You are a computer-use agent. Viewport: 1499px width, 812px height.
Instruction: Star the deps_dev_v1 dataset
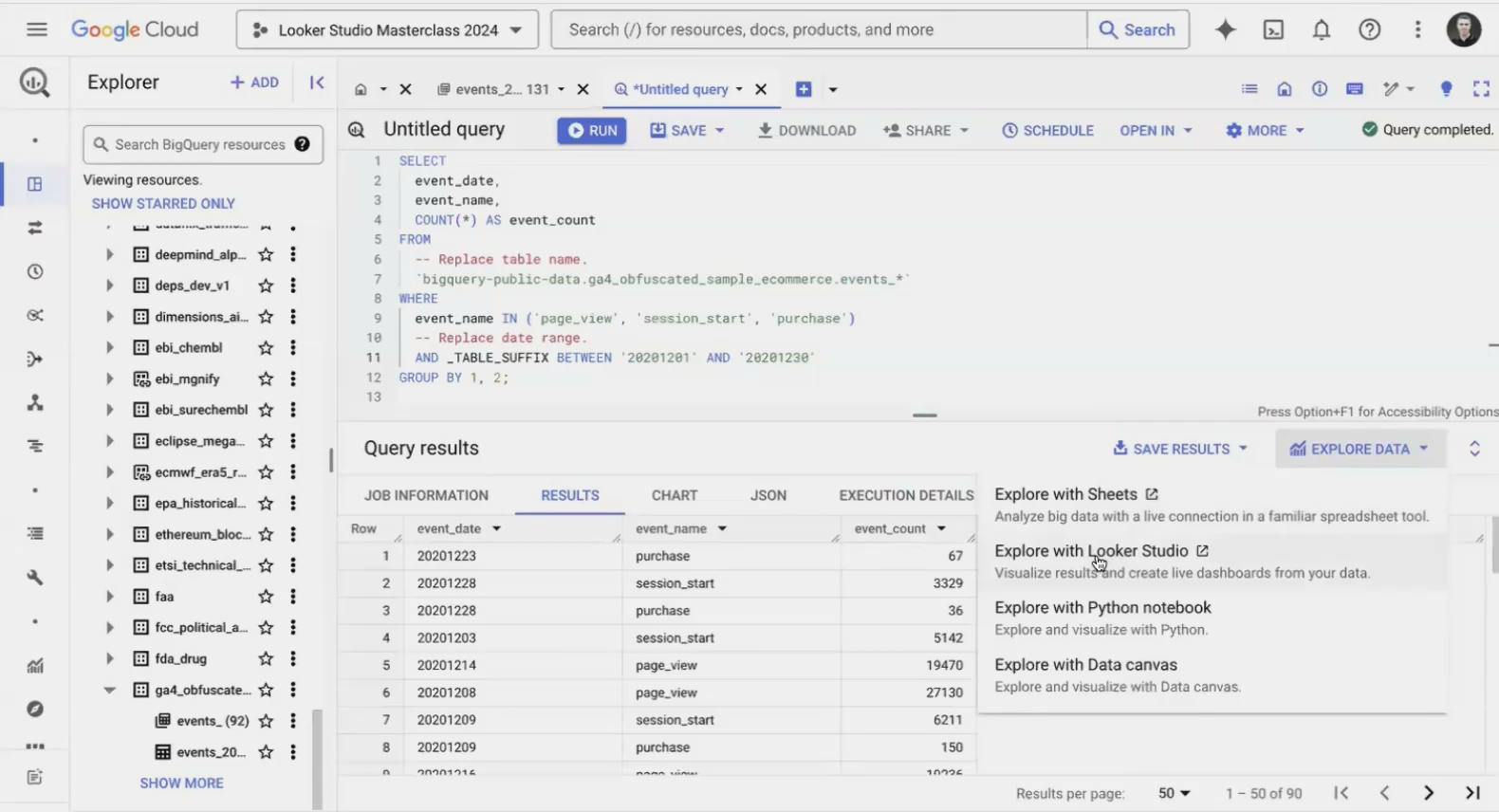(267, 286)
